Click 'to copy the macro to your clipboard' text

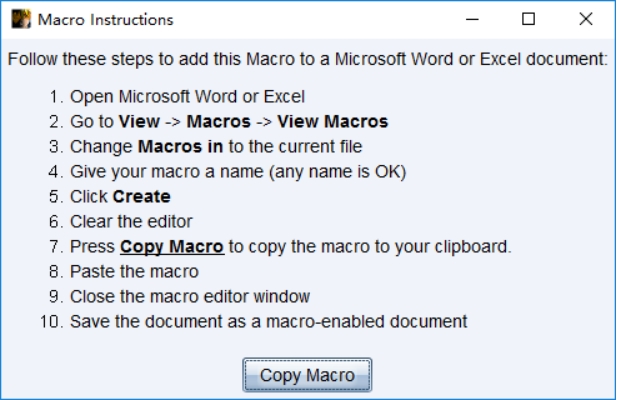tap(370, 246)
